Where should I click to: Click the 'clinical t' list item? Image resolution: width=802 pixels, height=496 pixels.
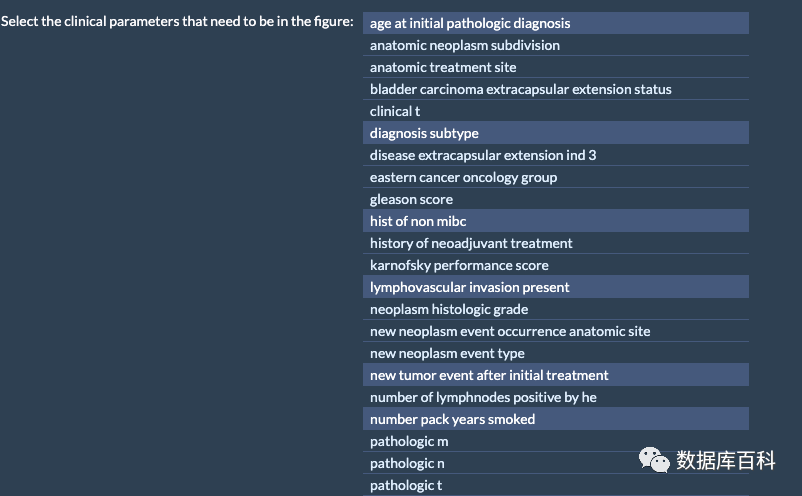(395, 111)
